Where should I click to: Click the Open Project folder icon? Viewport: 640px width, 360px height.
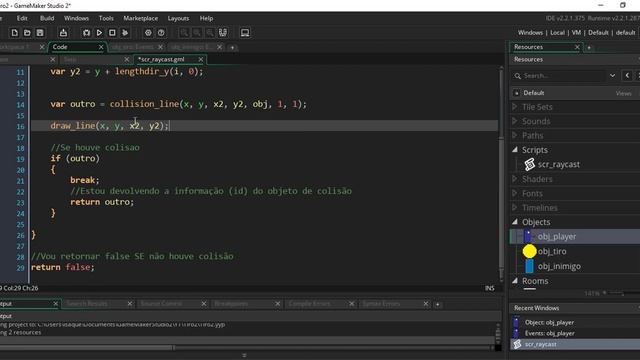27,33
